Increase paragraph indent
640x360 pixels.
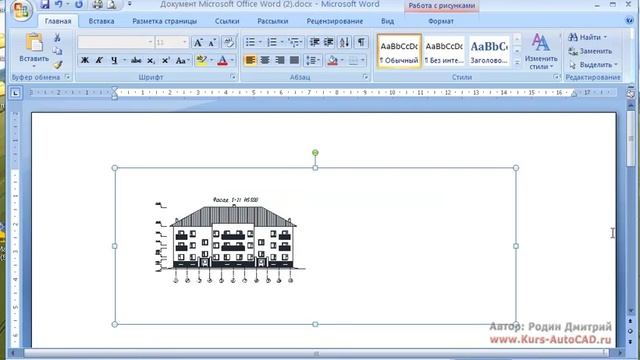tap(329, 42)
